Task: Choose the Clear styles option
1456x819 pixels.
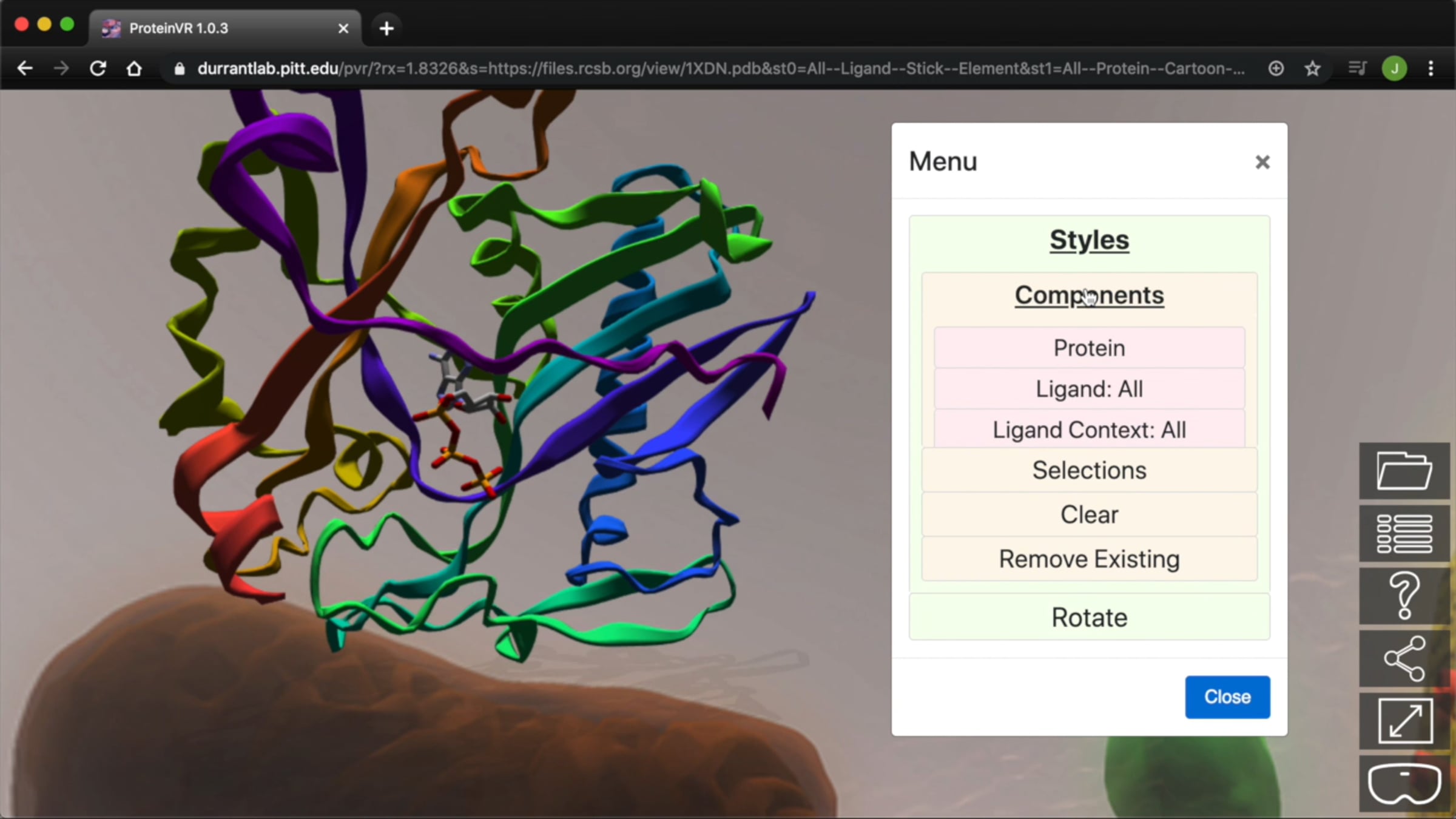Action: coord(1090,514)
